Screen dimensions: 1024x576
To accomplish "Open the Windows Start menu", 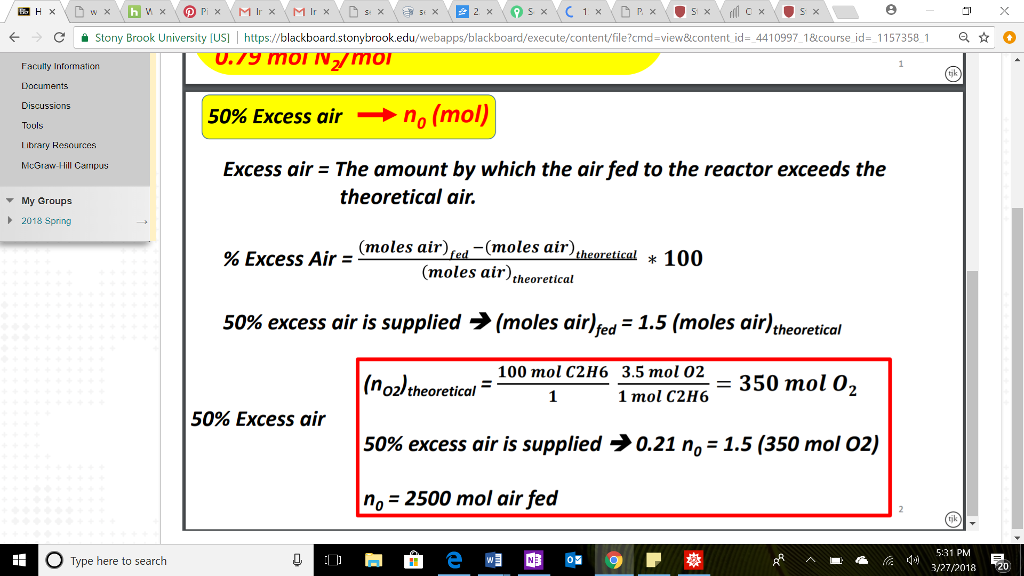I will tap(19, 560).
